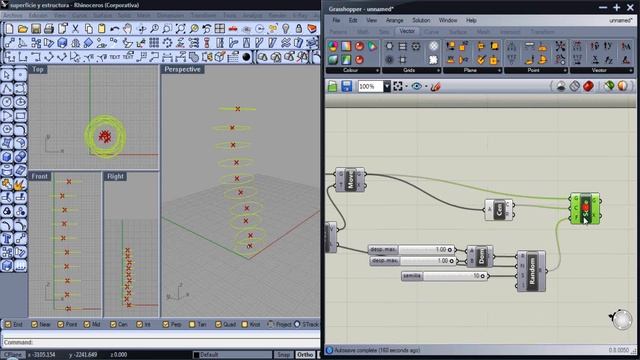Click red preview icon in Grasshopper toolbar
This screenshot has height=360, width=640.
point(588,86)
